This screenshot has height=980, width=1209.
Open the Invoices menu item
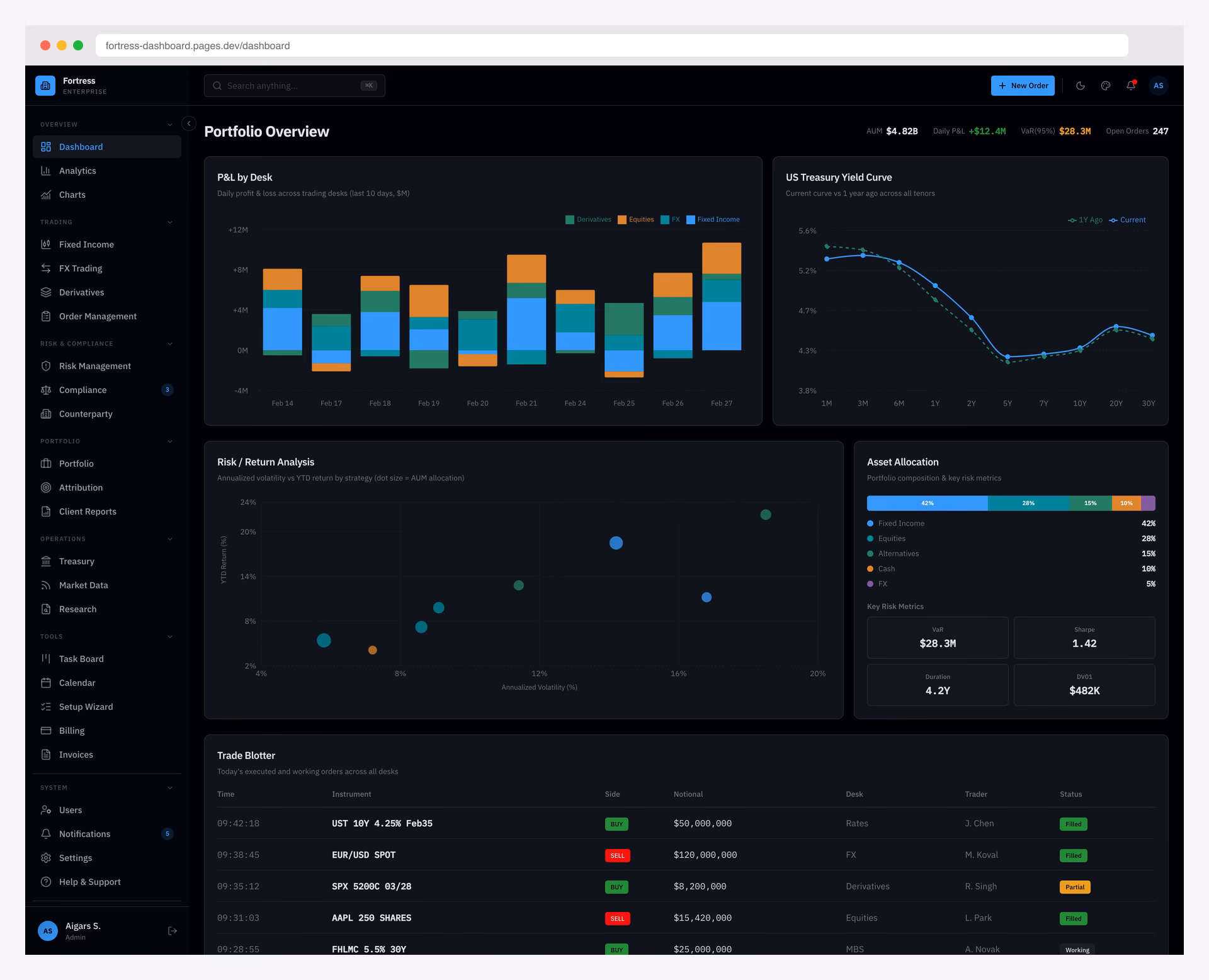tap(107, 755)
